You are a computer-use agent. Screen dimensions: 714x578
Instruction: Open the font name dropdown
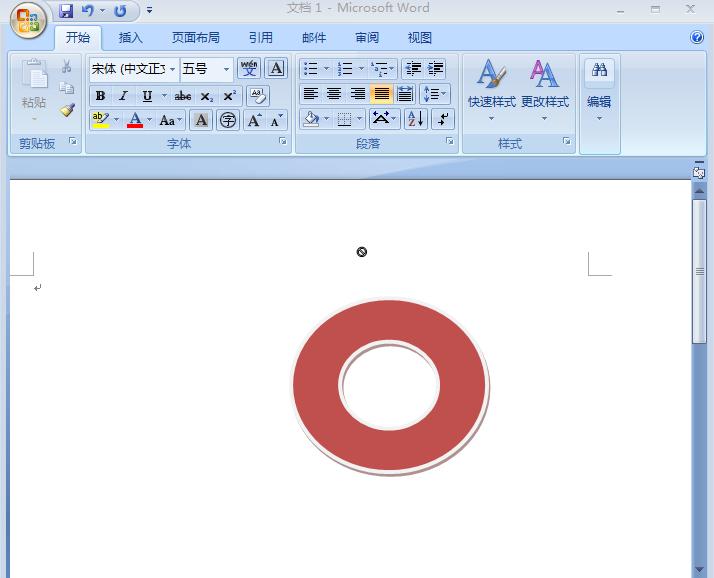(x=173, y=69)
